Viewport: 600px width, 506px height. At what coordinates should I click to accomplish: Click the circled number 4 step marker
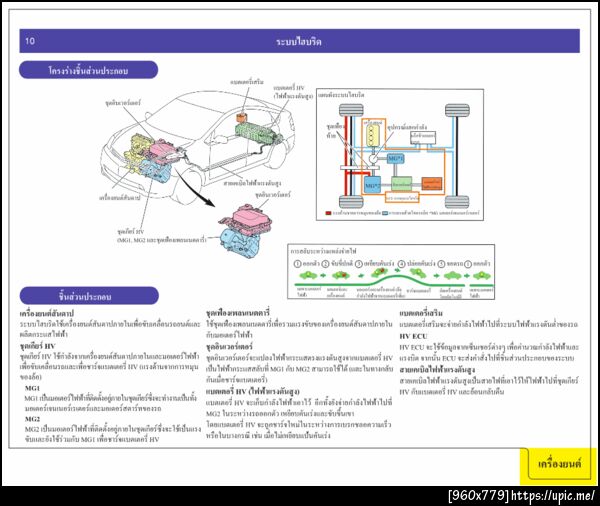click(401, 264)
